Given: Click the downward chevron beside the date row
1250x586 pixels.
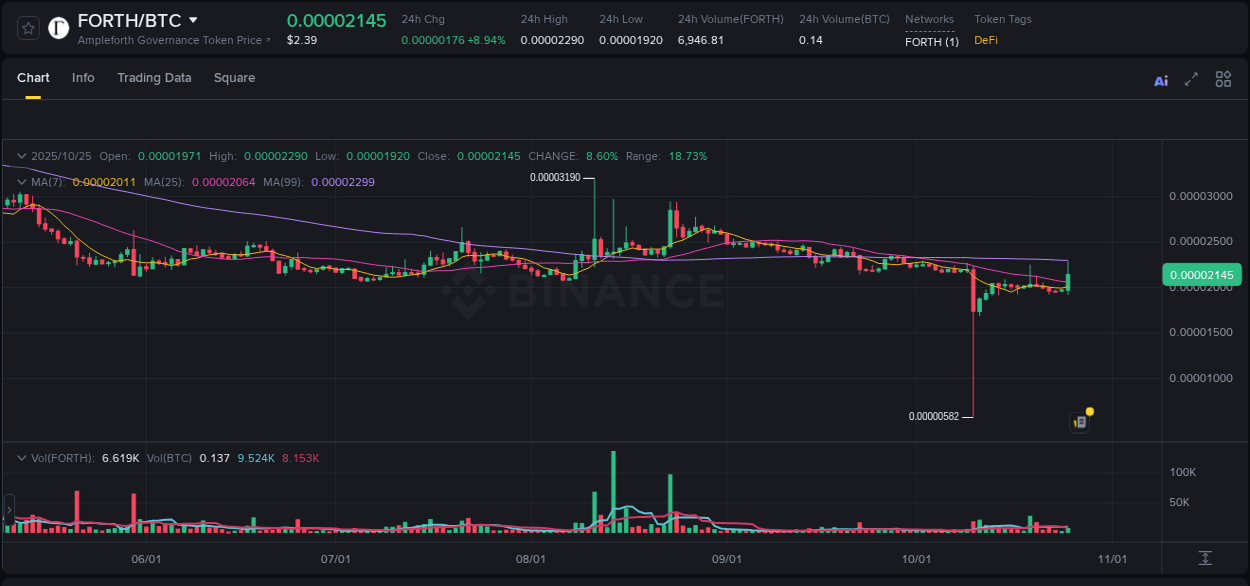Looking at the screenshot, I should click(20, 156).
